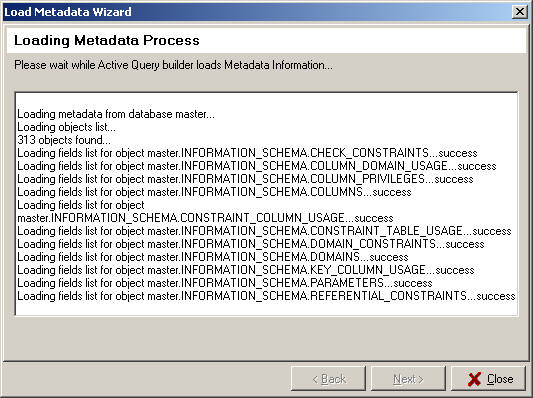The height and width of the screenshot is (398, 533).
Task: Click the DOMAIN_CONSTRAINTS success log line
Action: point(251,244)
